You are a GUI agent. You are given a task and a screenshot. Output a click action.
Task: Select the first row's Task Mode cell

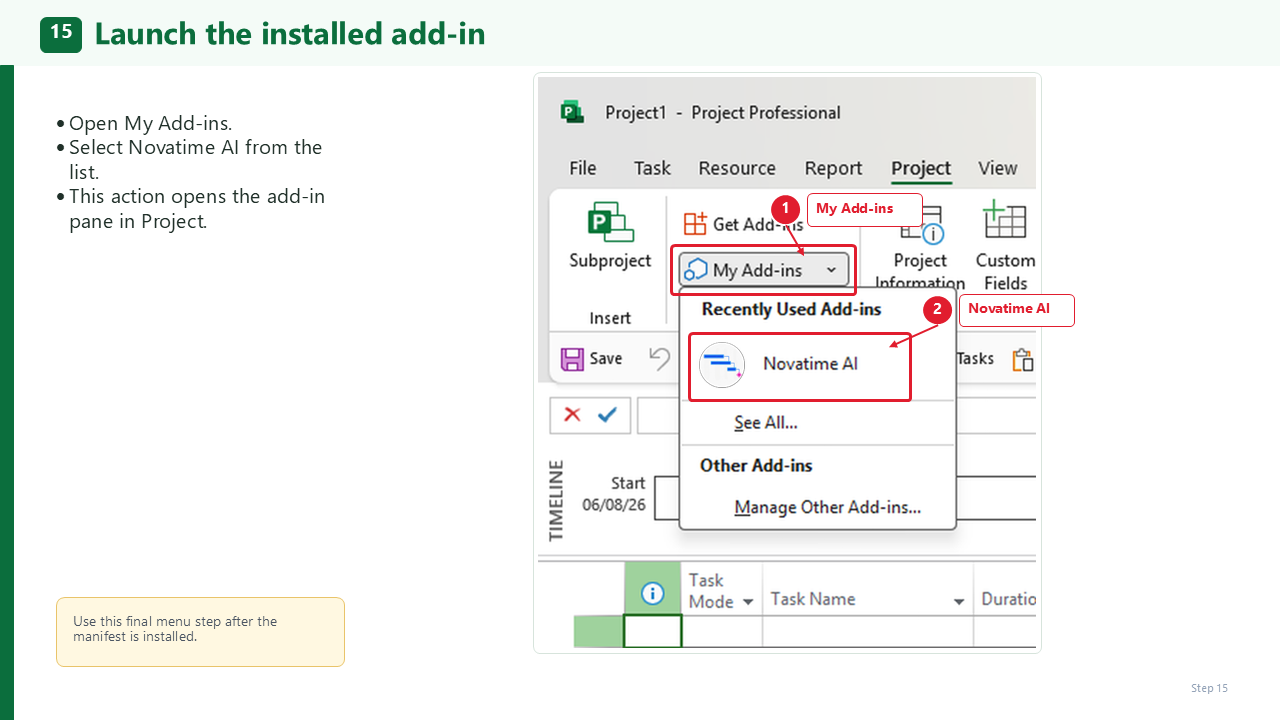(722, 631)
